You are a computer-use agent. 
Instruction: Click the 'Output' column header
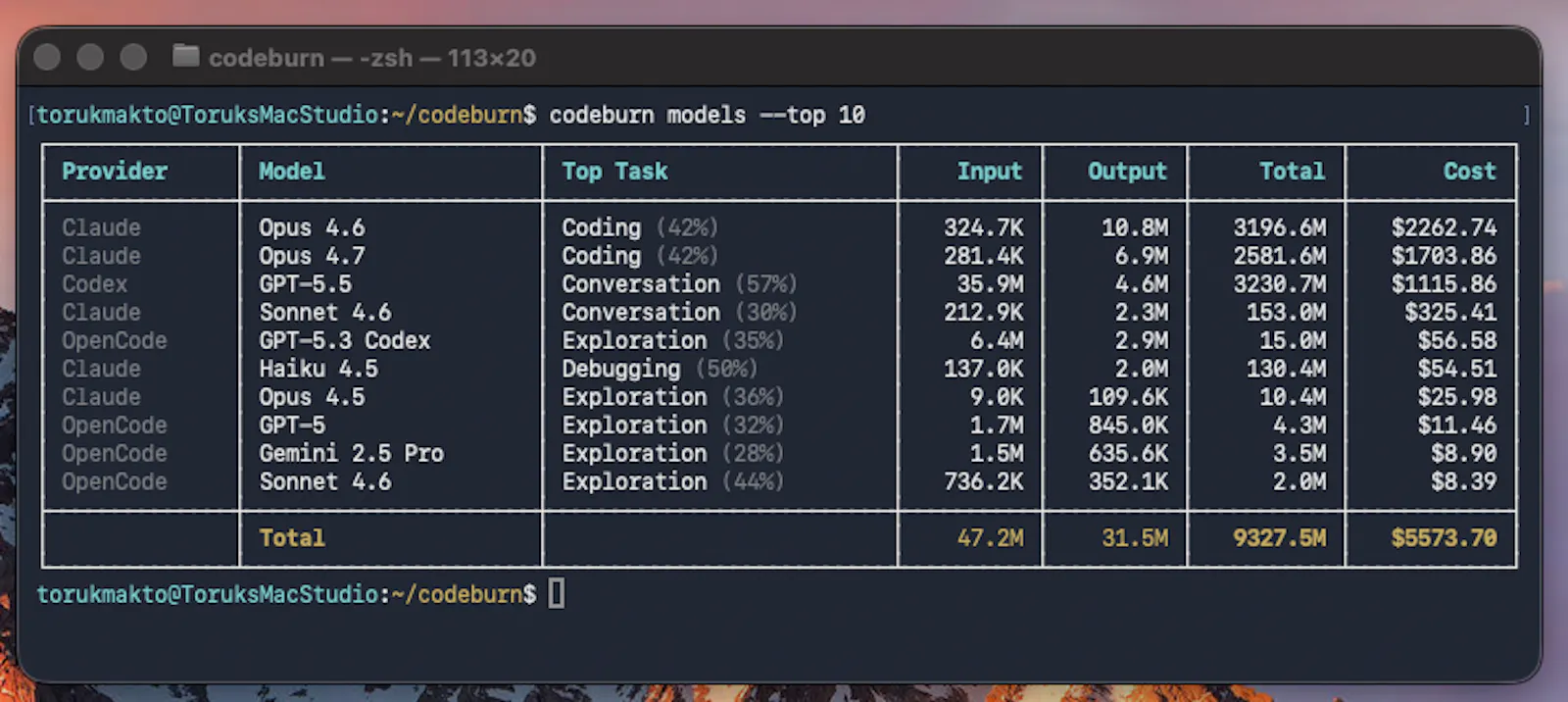click(x=1127, y=172)
